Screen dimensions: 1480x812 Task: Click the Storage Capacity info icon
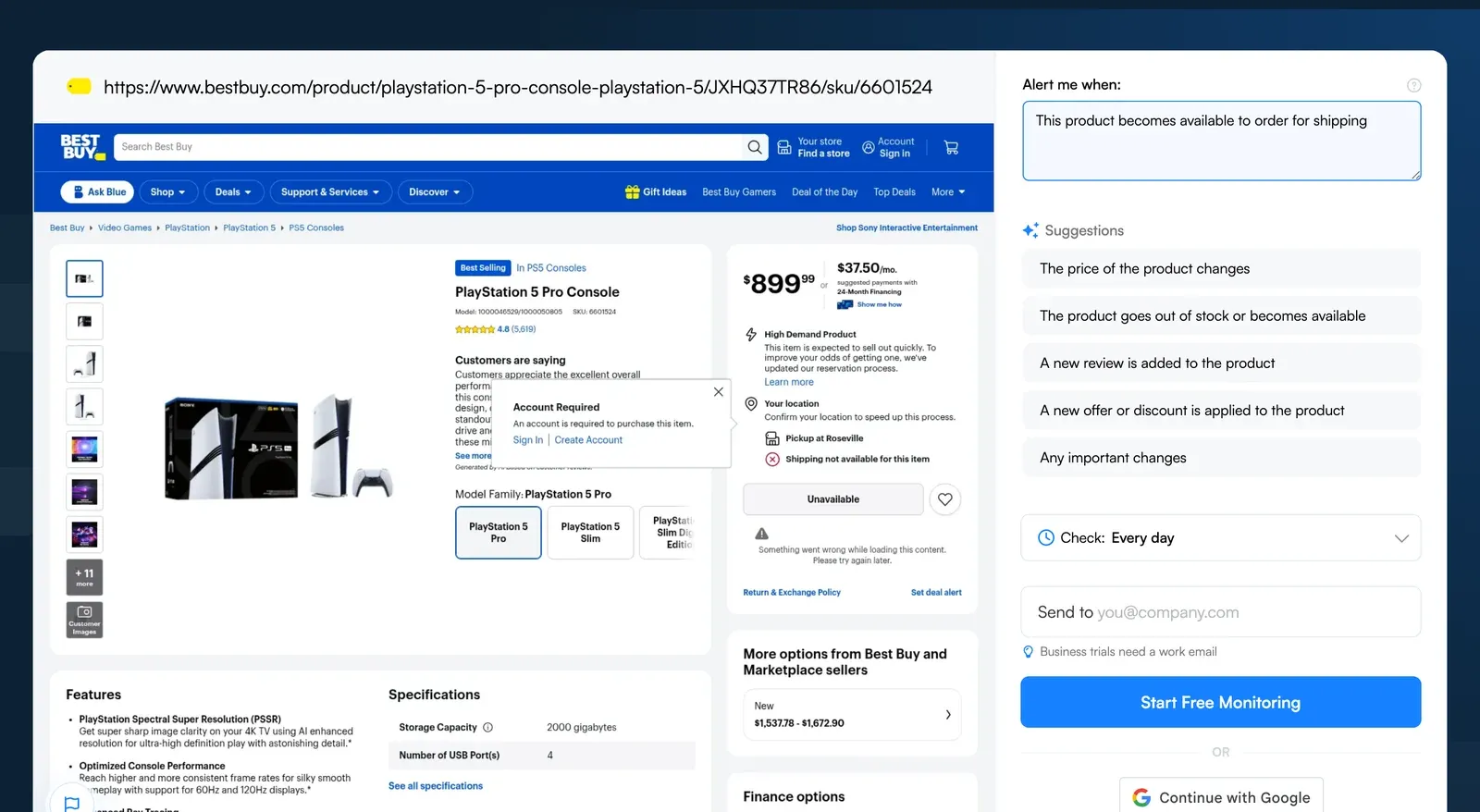487,727
